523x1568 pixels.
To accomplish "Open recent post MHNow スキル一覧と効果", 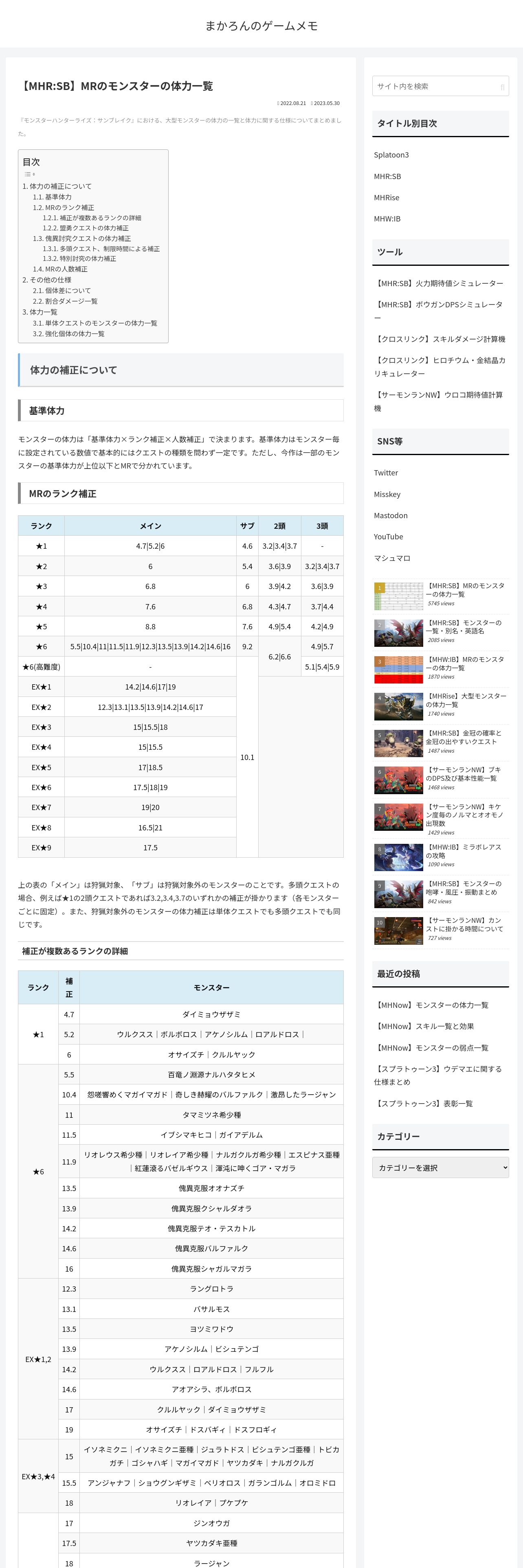I will pos(424,1026).
